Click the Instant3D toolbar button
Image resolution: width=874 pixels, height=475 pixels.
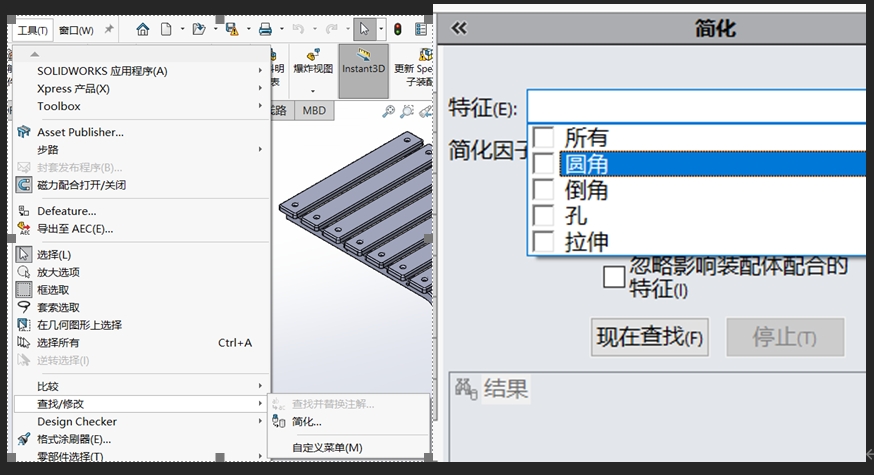363,71
